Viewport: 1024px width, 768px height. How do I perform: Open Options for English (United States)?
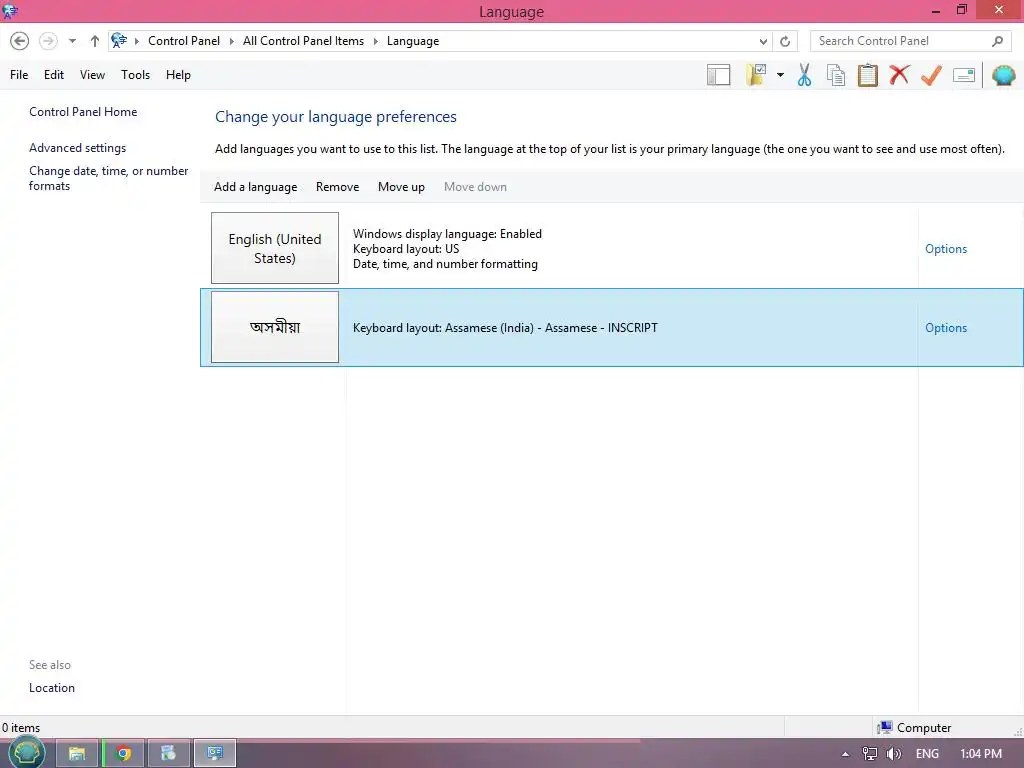point(946,249)
